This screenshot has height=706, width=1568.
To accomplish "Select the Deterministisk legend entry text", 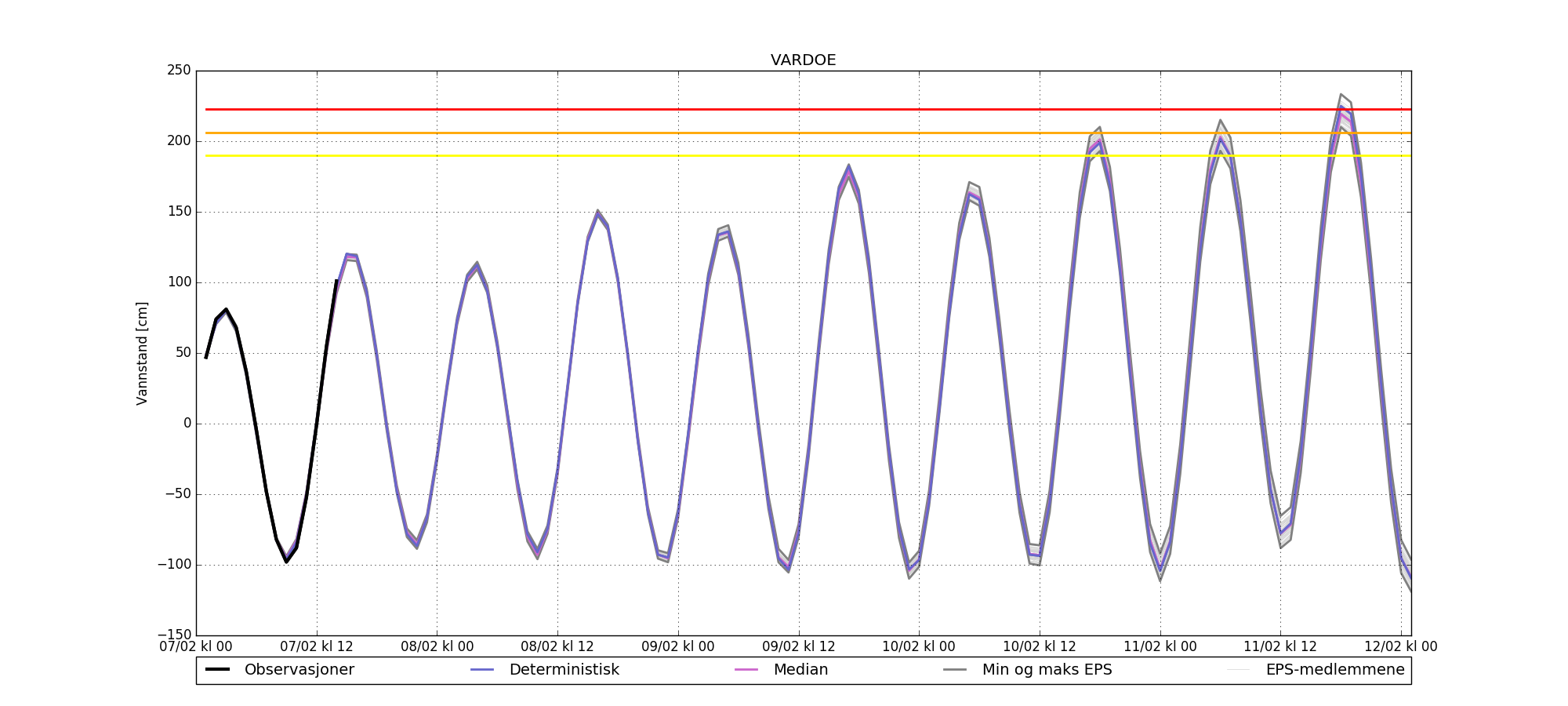I will [564, 670].
